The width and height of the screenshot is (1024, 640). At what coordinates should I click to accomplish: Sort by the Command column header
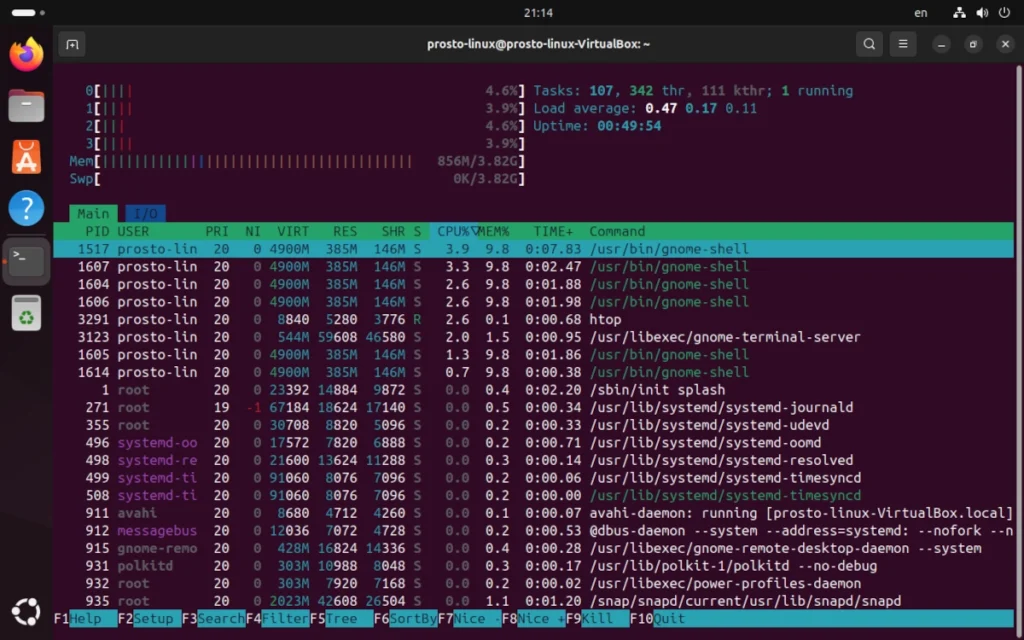coord(617,231)
